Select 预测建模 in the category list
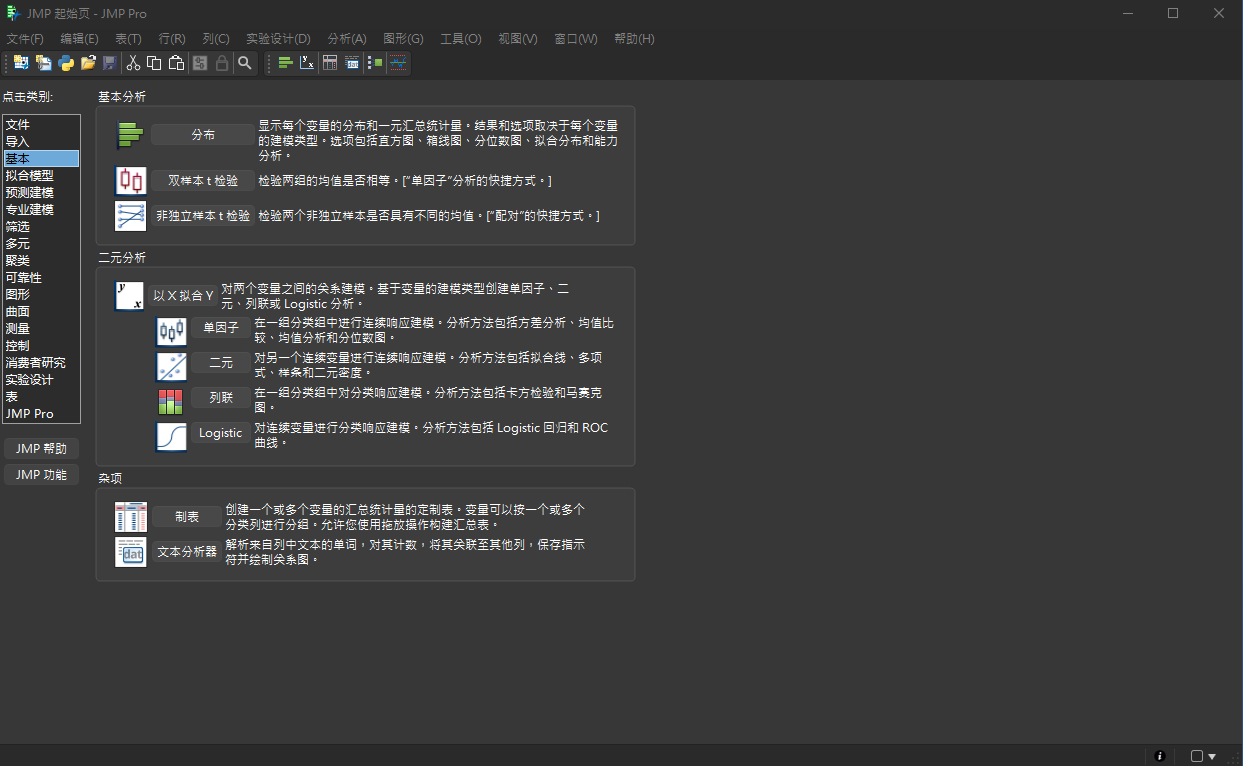Image resolution: width=1243 pixels, height=766 pixels. tap(41, 193)
